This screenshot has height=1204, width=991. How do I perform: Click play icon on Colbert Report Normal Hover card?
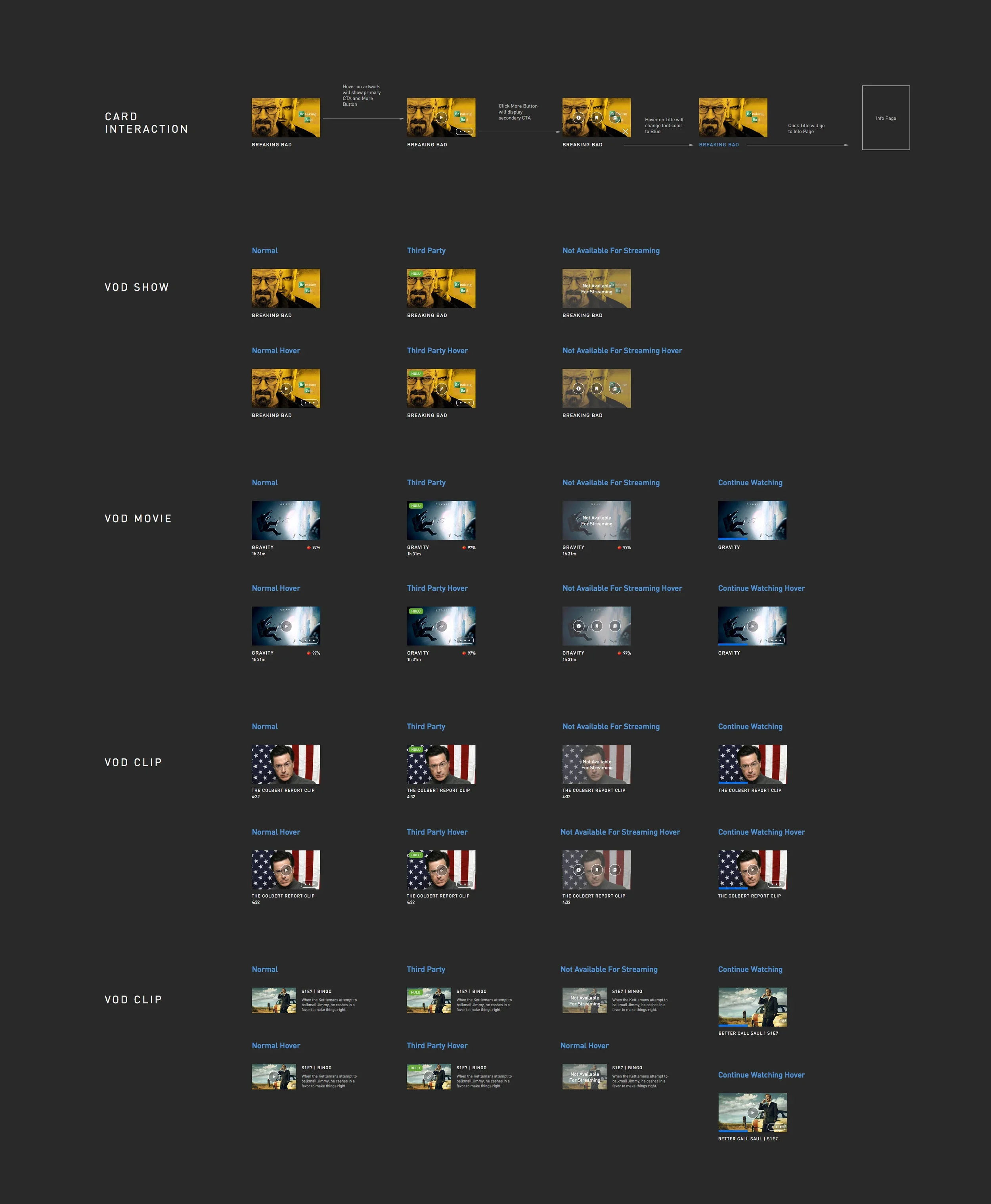tap(286, 870)
